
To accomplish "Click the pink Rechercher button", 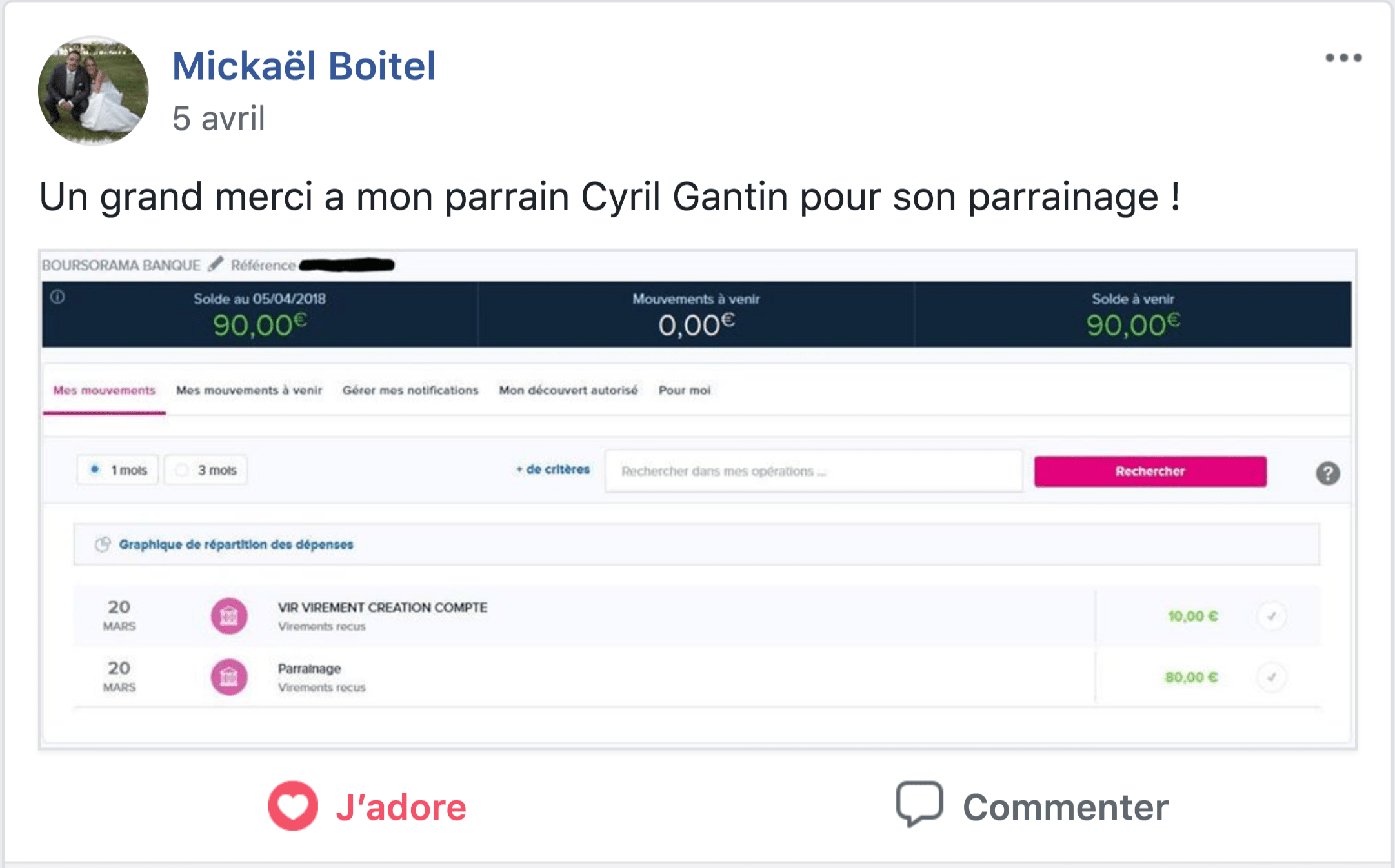I will point(1150,471).
